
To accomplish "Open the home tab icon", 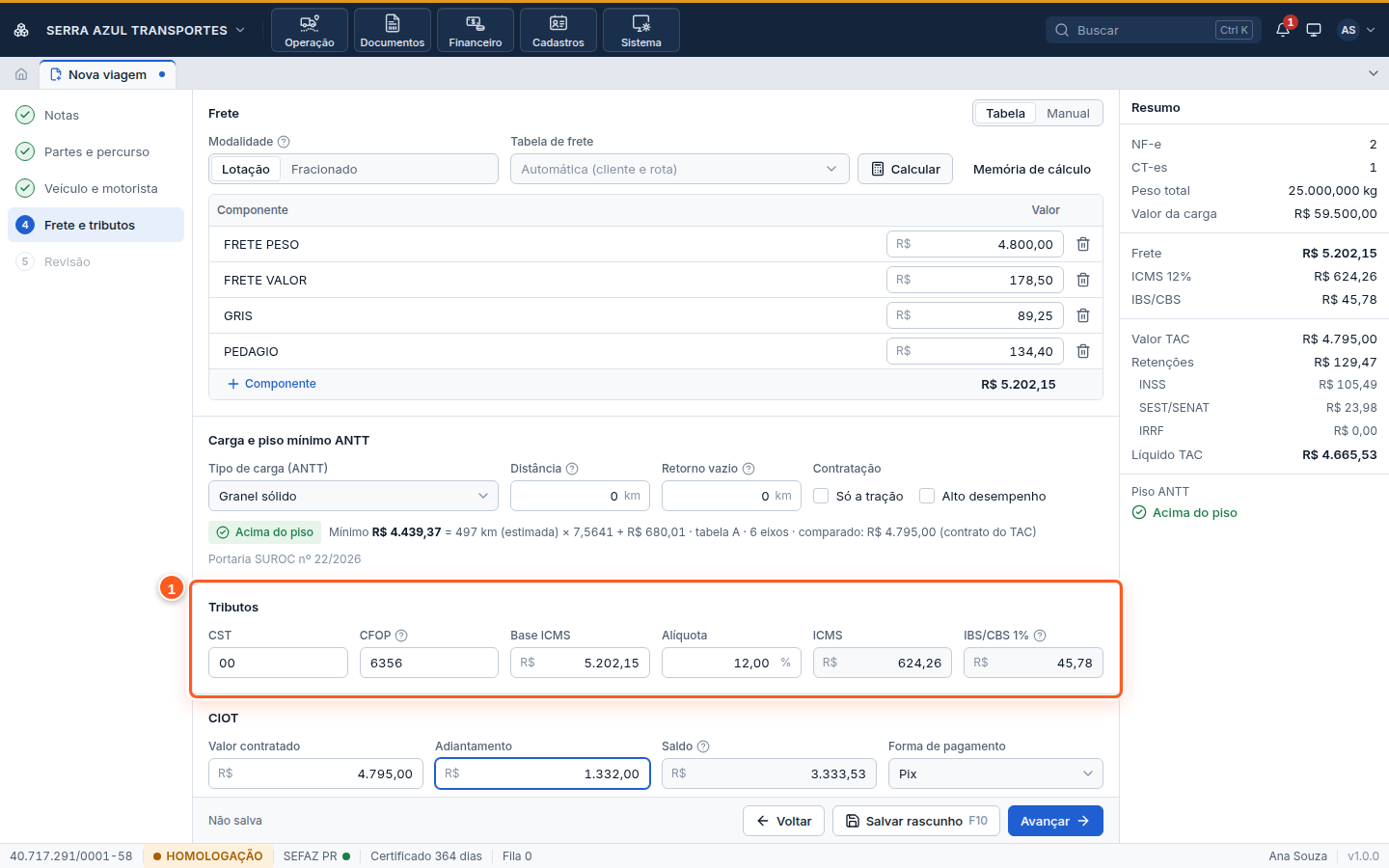I will [21, 74].
